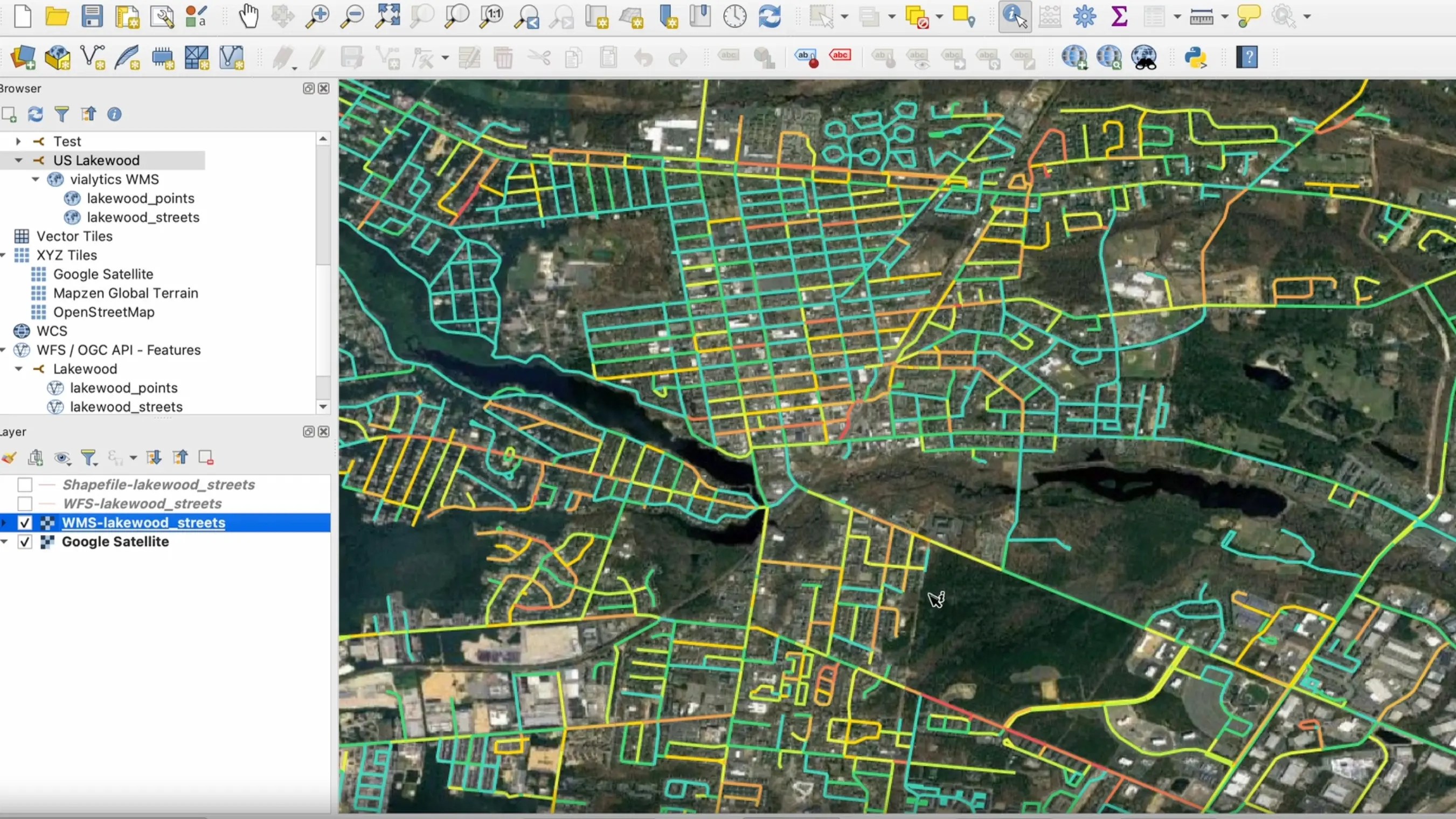Select the WMS-lakewood_streets layer
This screenshot has height=819, width=1456.
(x=143, y=522)
